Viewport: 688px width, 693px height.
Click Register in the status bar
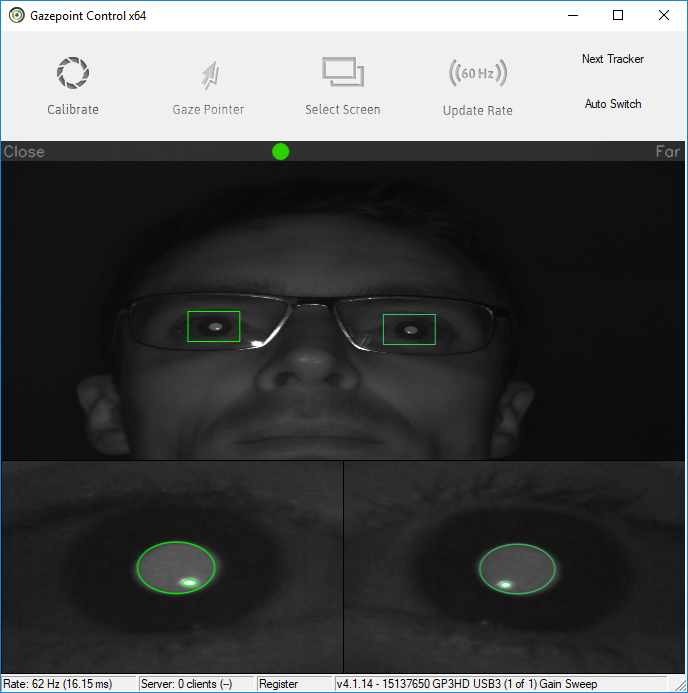coord(278,684)
